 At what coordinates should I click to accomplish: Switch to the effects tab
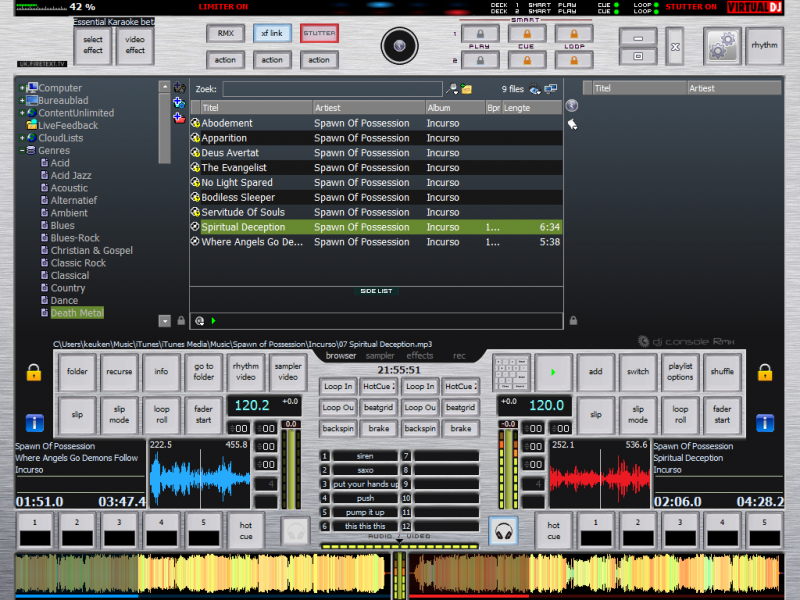click(419, 356)
